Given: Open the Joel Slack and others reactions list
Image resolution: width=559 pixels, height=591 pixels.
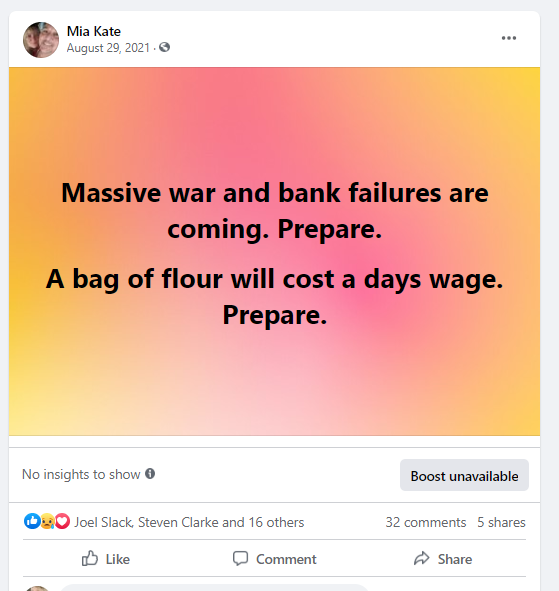Looking at the screenshot, I should coord(189,522).
